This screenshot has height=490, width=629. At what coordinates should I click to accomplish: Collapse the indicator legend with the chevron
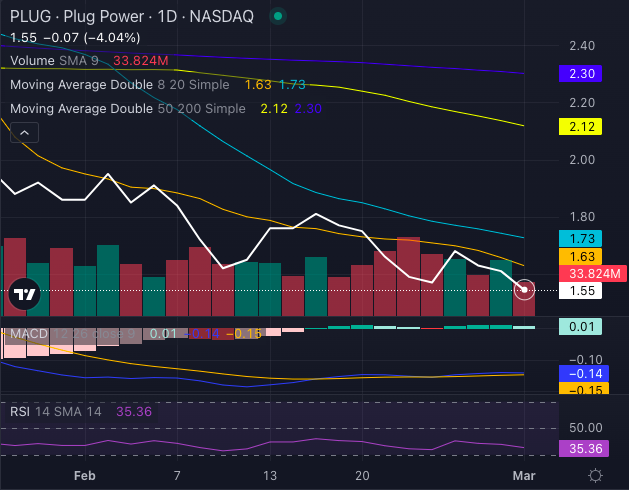tap(25, 132)
